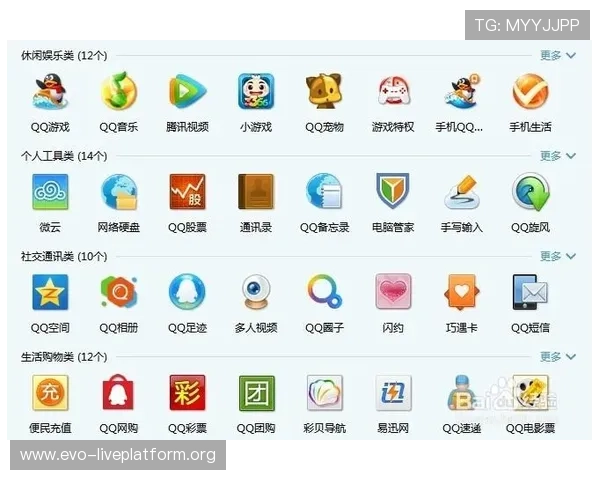This screenshot has height=480, width=600.
Task: Open the QQ速递 courier icon
Action: click(x=461, y=393)
